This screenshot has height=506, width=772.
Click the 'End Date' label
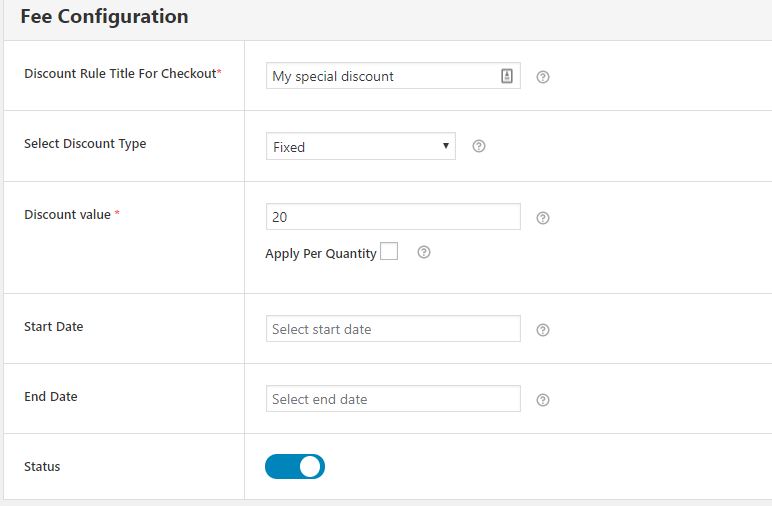(51, 397)
